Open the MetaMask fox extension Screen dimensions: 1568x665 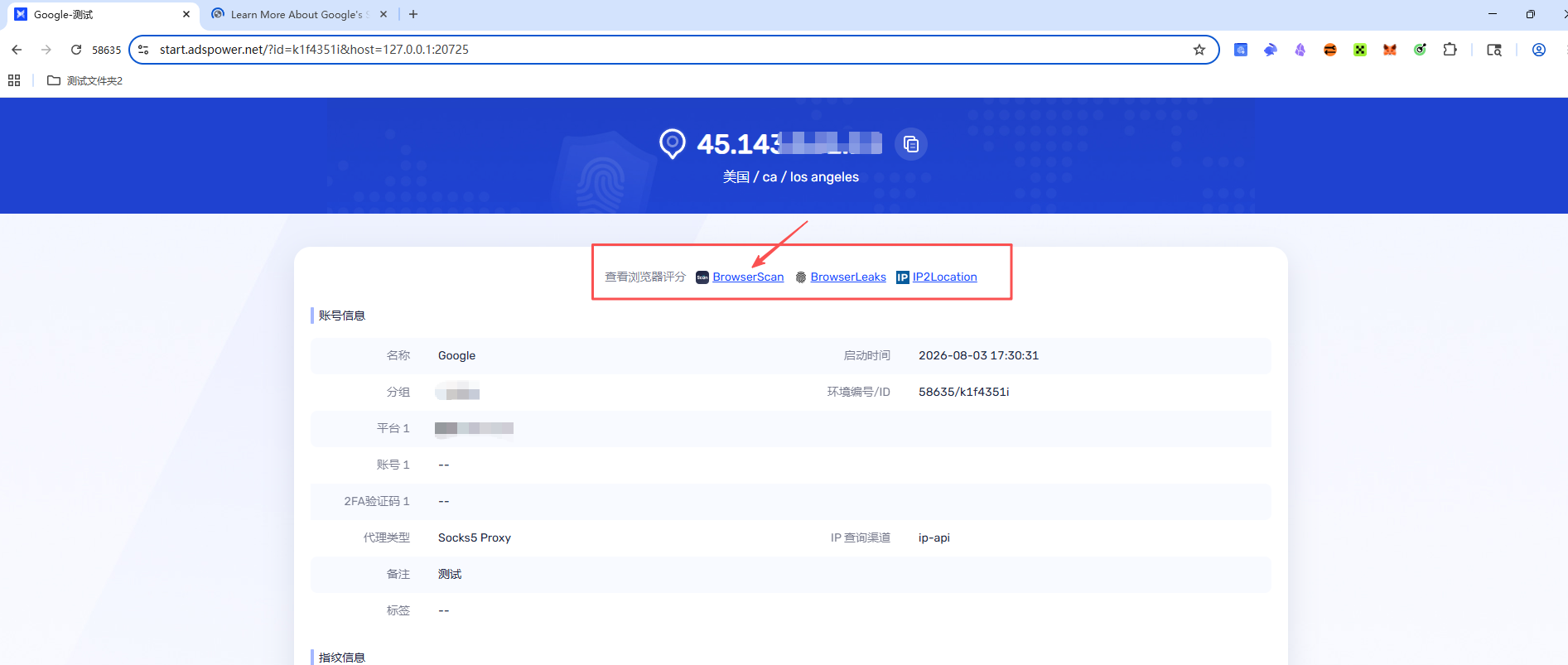tap(1390, 50)
